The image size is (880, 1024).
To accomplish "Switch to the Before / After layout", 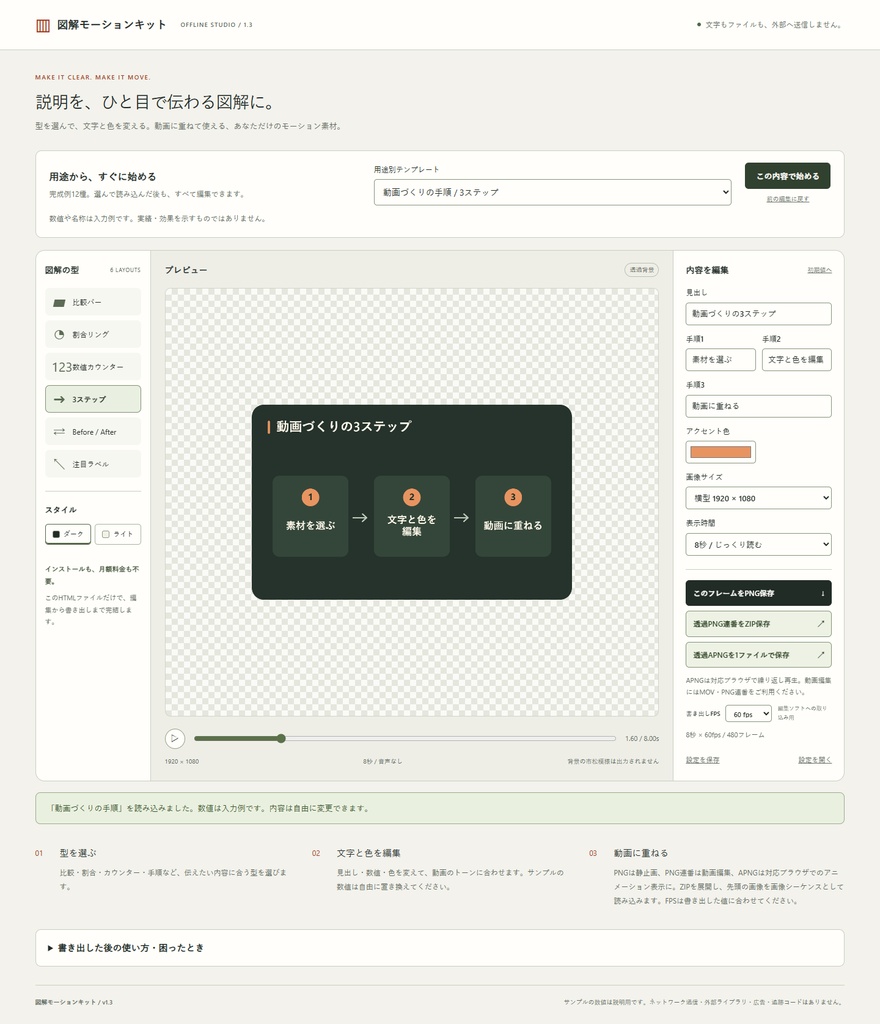I will click(93, 432).
